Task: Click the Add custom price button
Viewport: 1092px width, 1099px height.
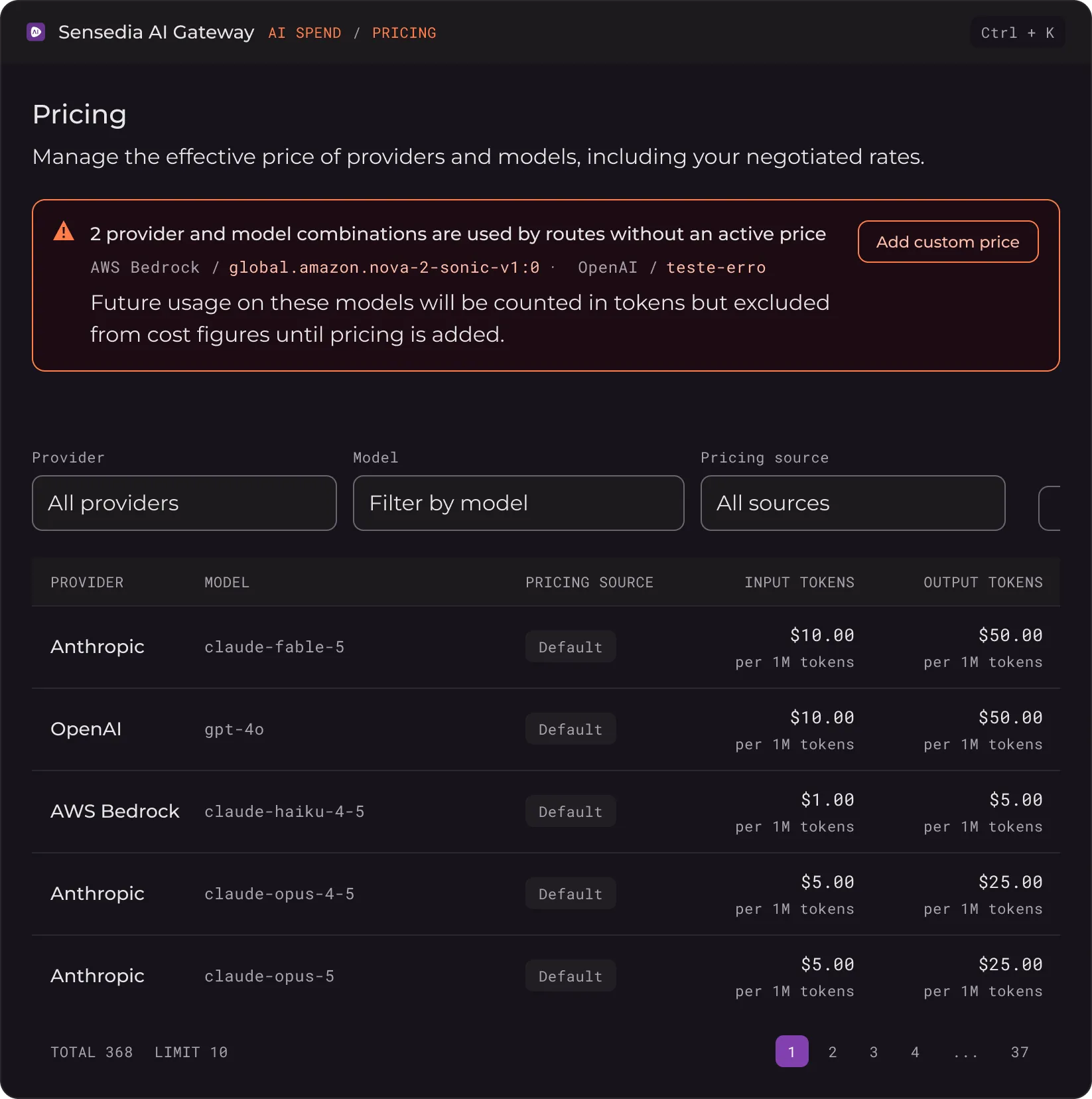Action: point(948,242)
